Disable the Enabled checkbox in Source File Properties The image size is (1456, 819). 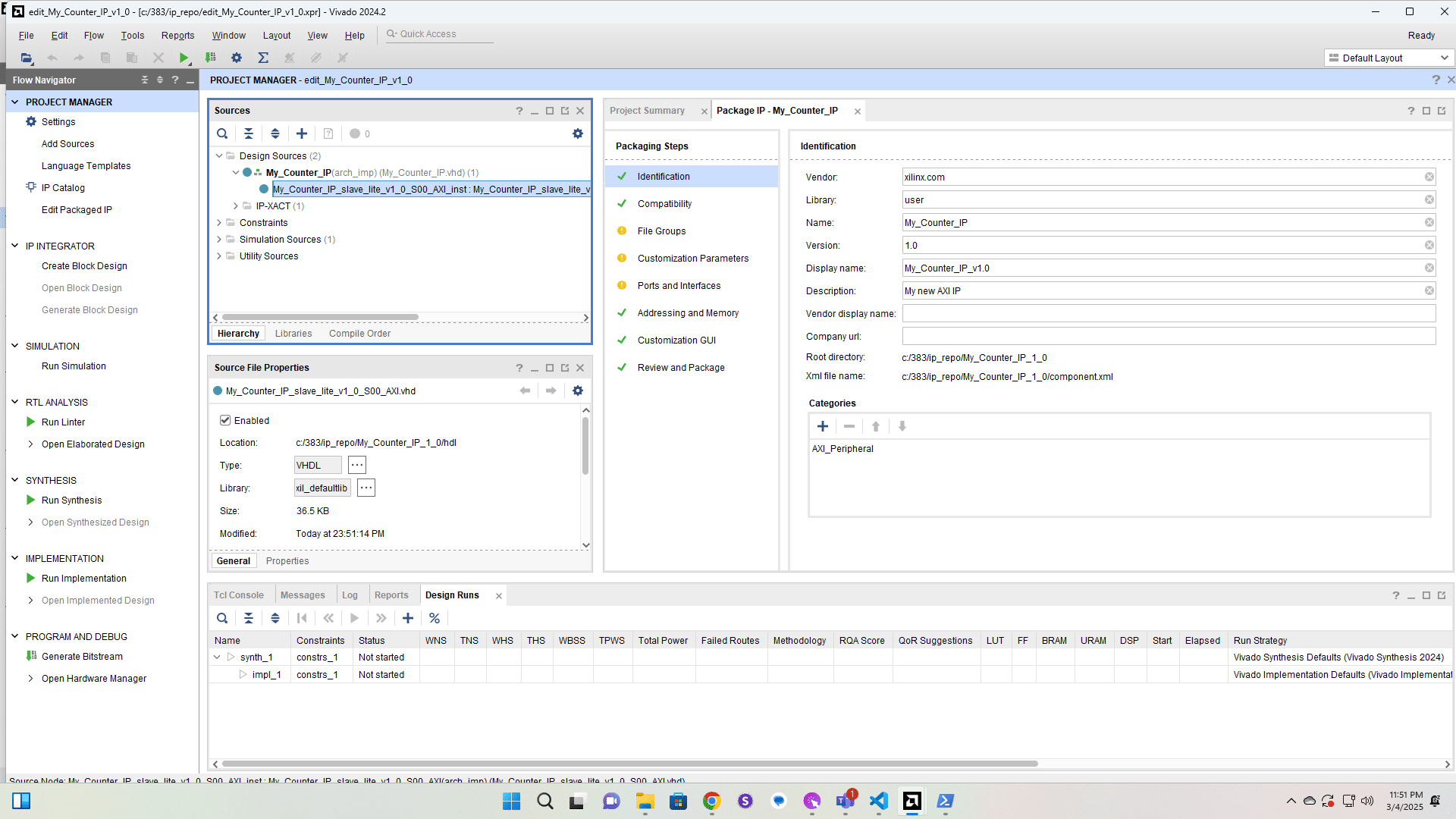[226, 420]
